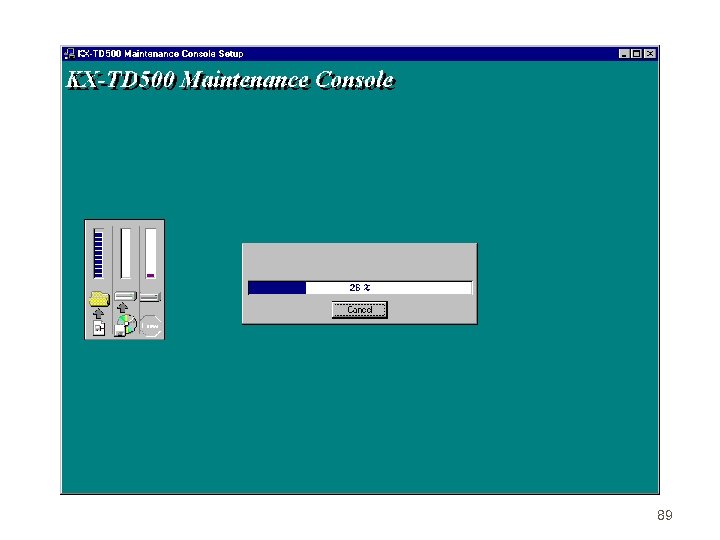The image size is (720, 540).
Task: Close the setup window
Action: point(650,54)
